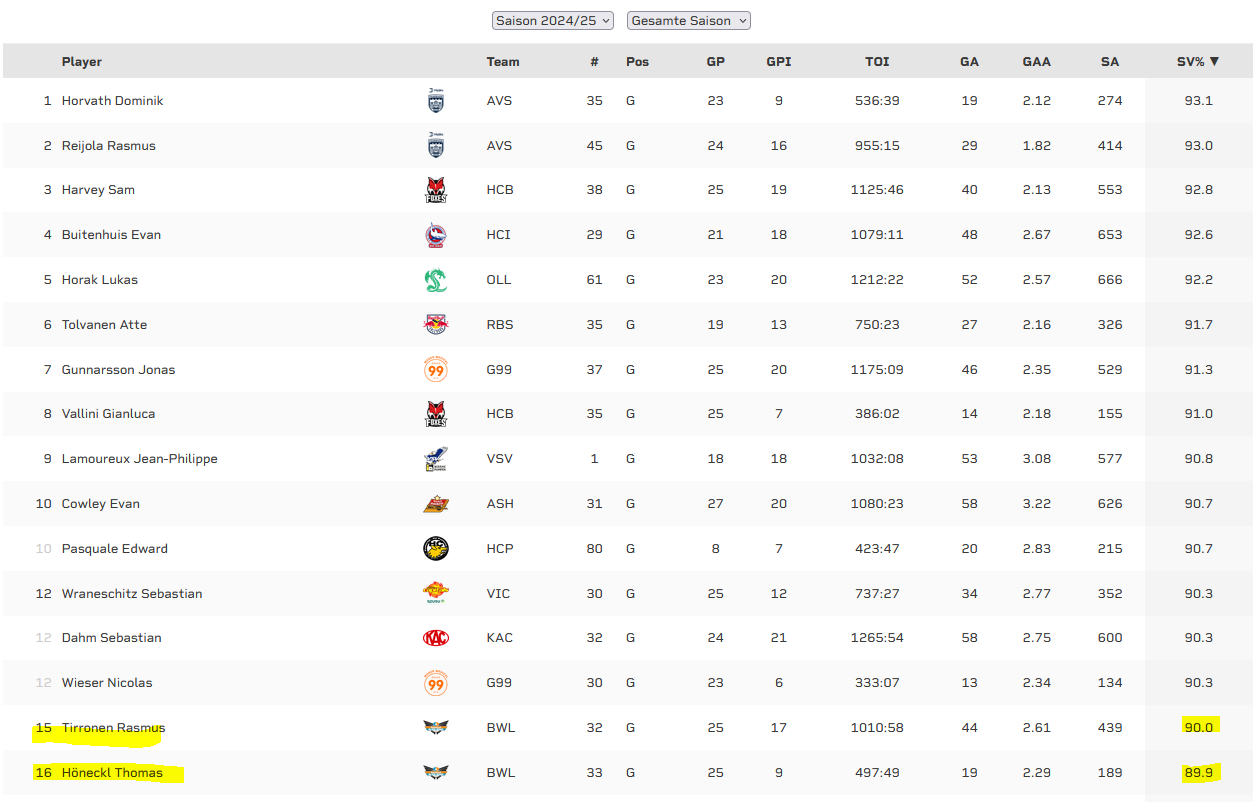The height and width of the screenshot is (802, 1254).
Task: Click the KAC logo beside Dahm Sebastian
Action: 435,638
